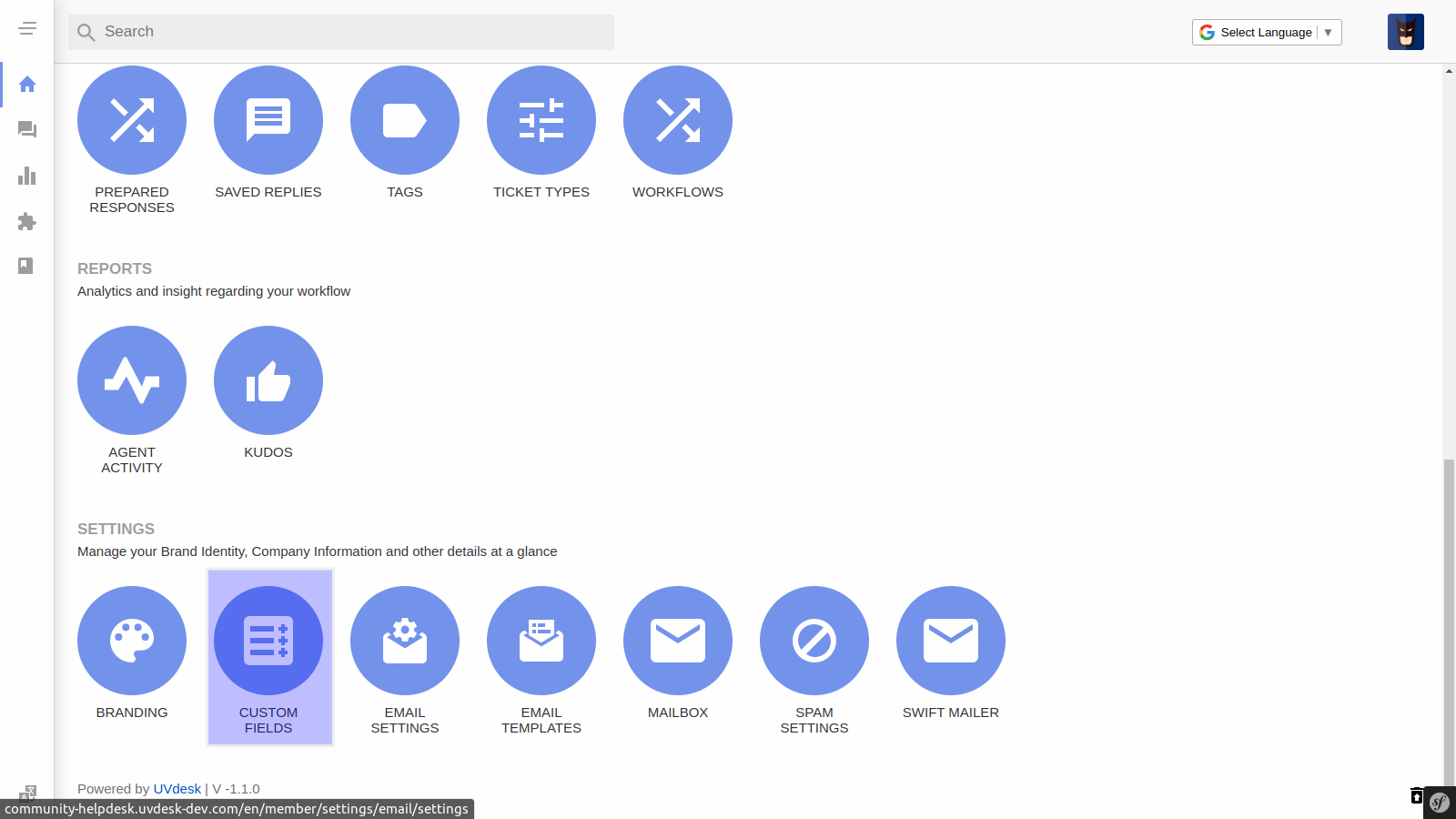
Task: Open the Workflows icon
Action: point(678,120)
